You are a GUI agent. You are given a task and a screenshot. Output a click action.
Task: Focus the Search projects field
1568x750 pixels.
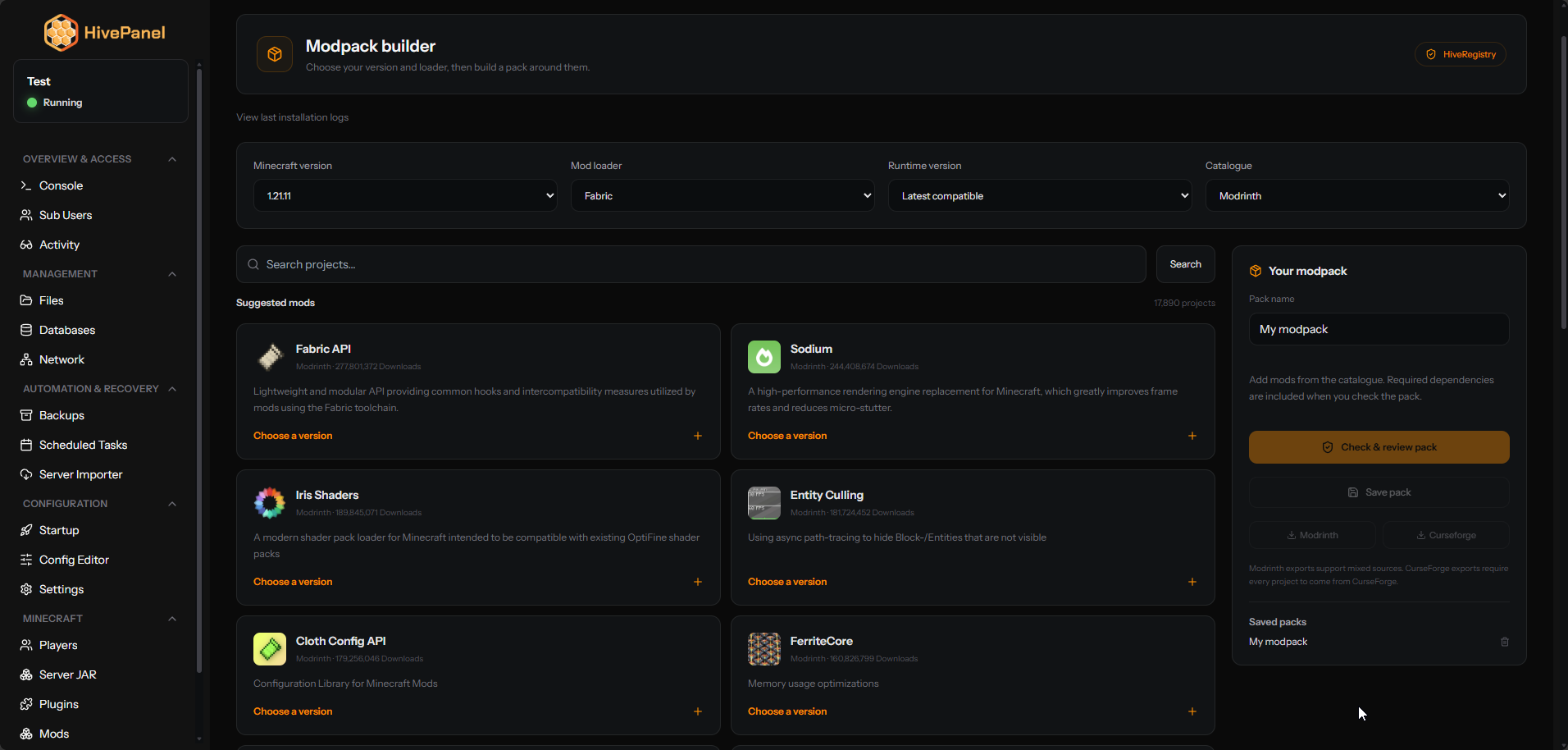coord(691,264)
